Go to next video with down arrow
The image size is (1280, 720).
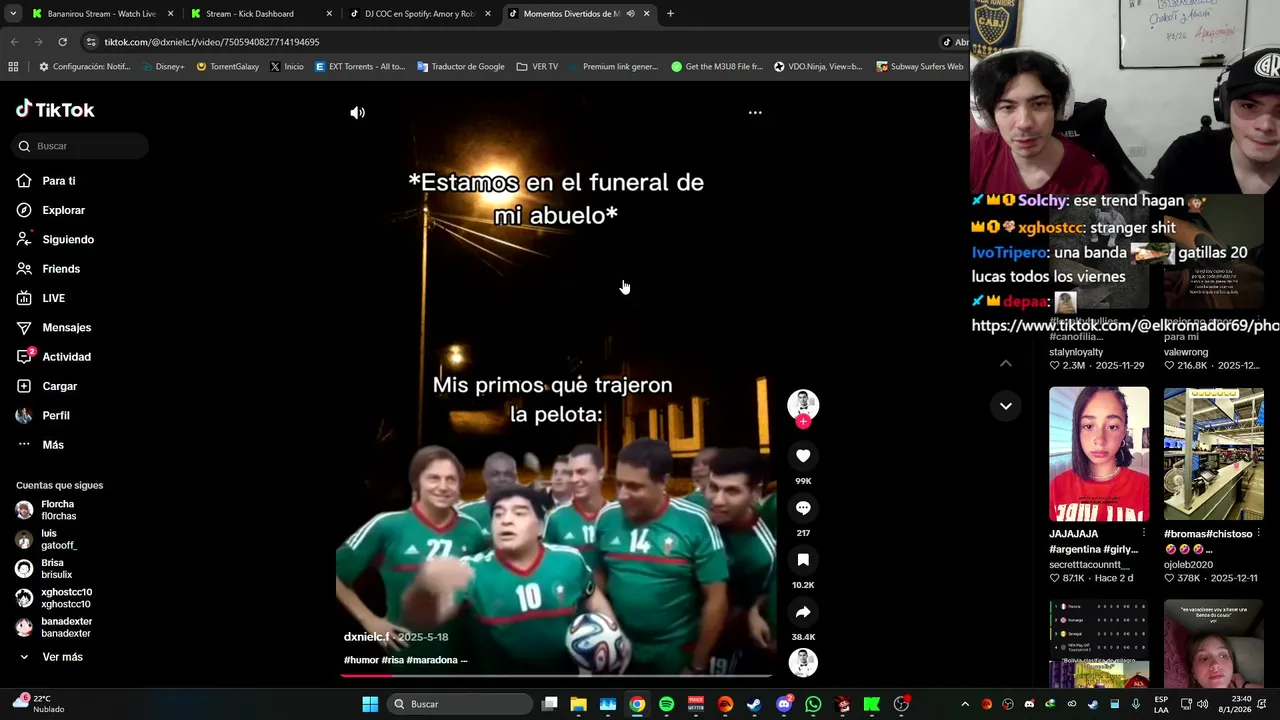tap(1006, 406)
